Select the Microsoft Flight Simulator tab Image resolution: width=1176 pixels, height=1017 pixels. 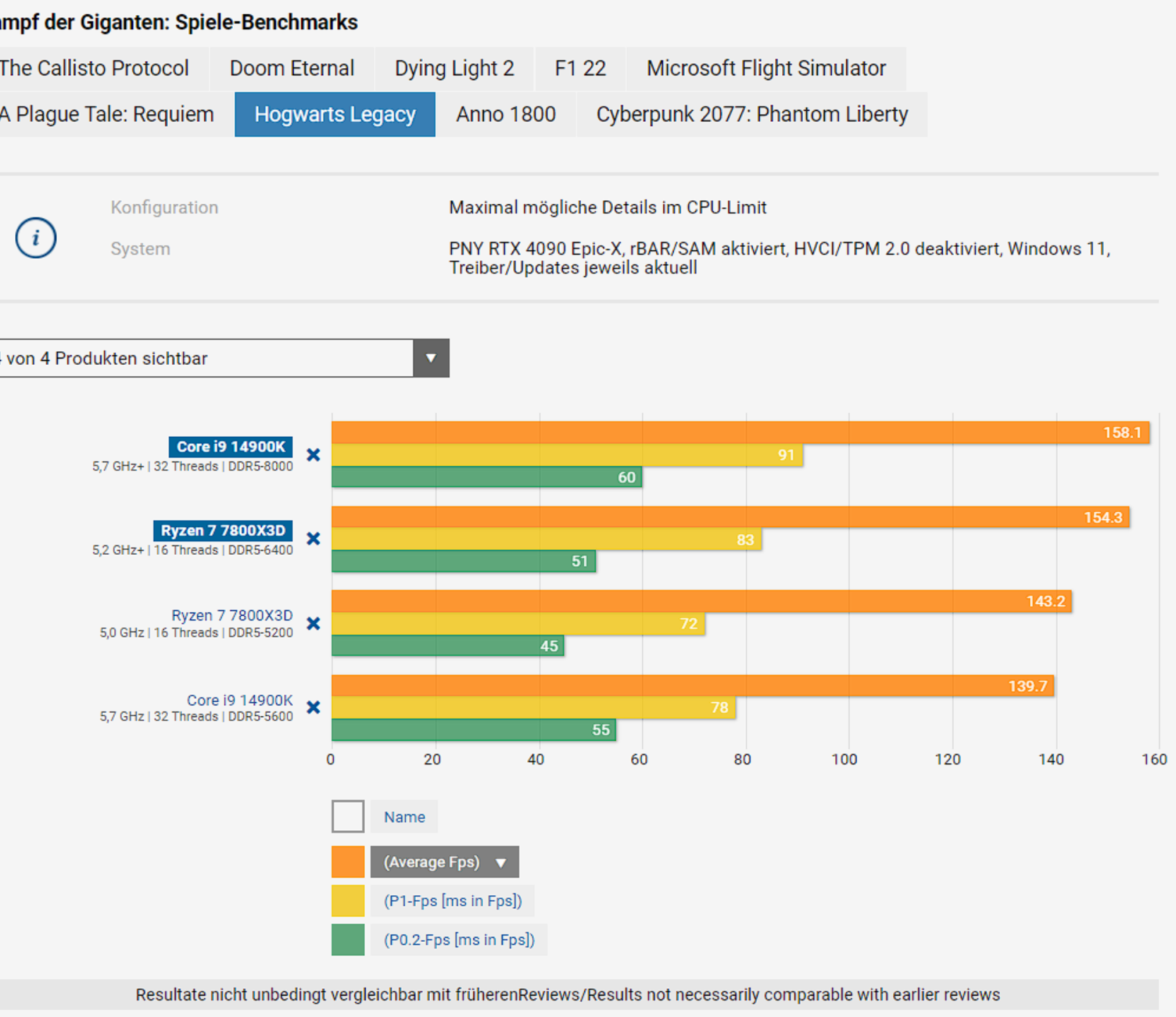766,69
